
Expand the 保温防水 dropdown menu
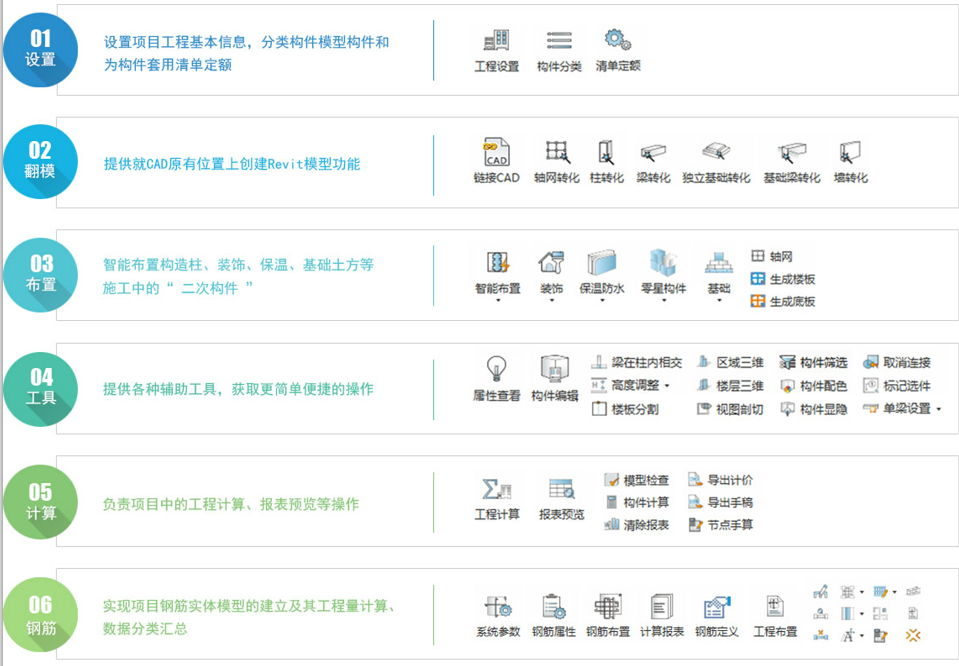click(x=602, y=300)
